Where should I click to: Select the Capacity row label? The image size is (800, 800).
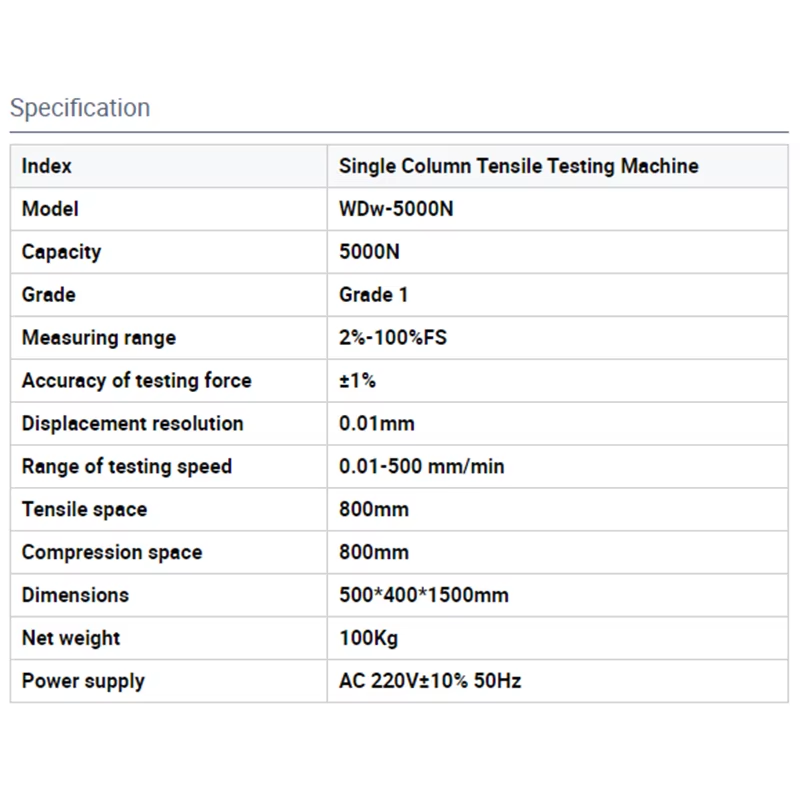pos(62,252)
